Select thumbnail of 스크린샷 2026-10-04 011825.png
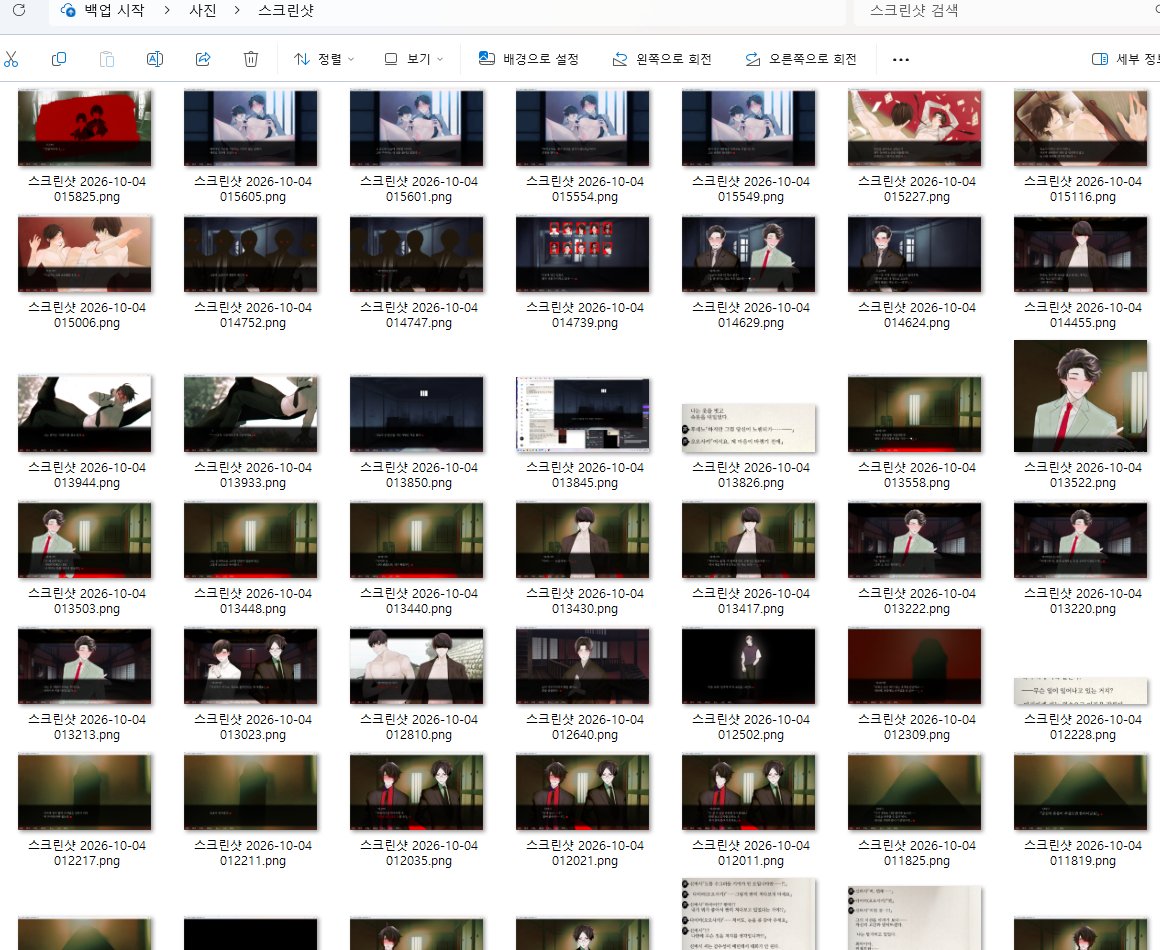Screen dimensions: 1160x950 pos(914,792)
